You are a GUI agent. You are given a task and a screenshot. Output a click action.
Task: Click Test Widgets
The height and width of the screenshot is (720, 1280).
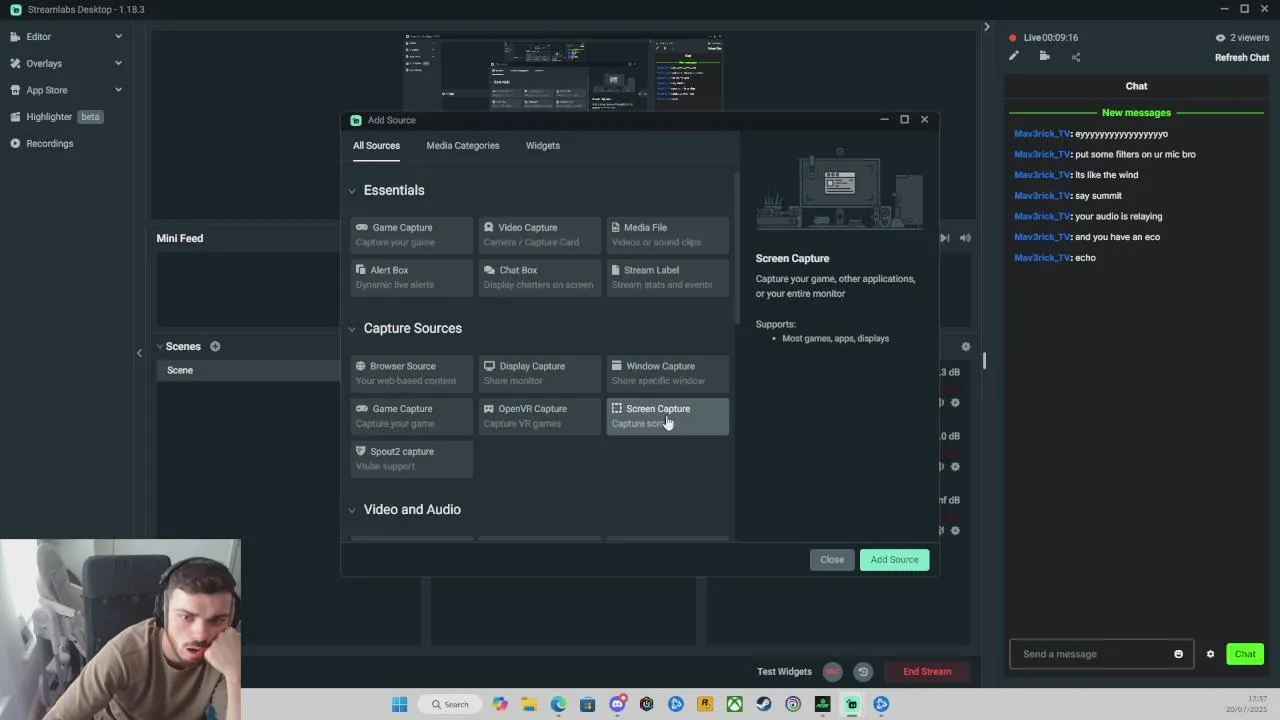coord(785,672)
